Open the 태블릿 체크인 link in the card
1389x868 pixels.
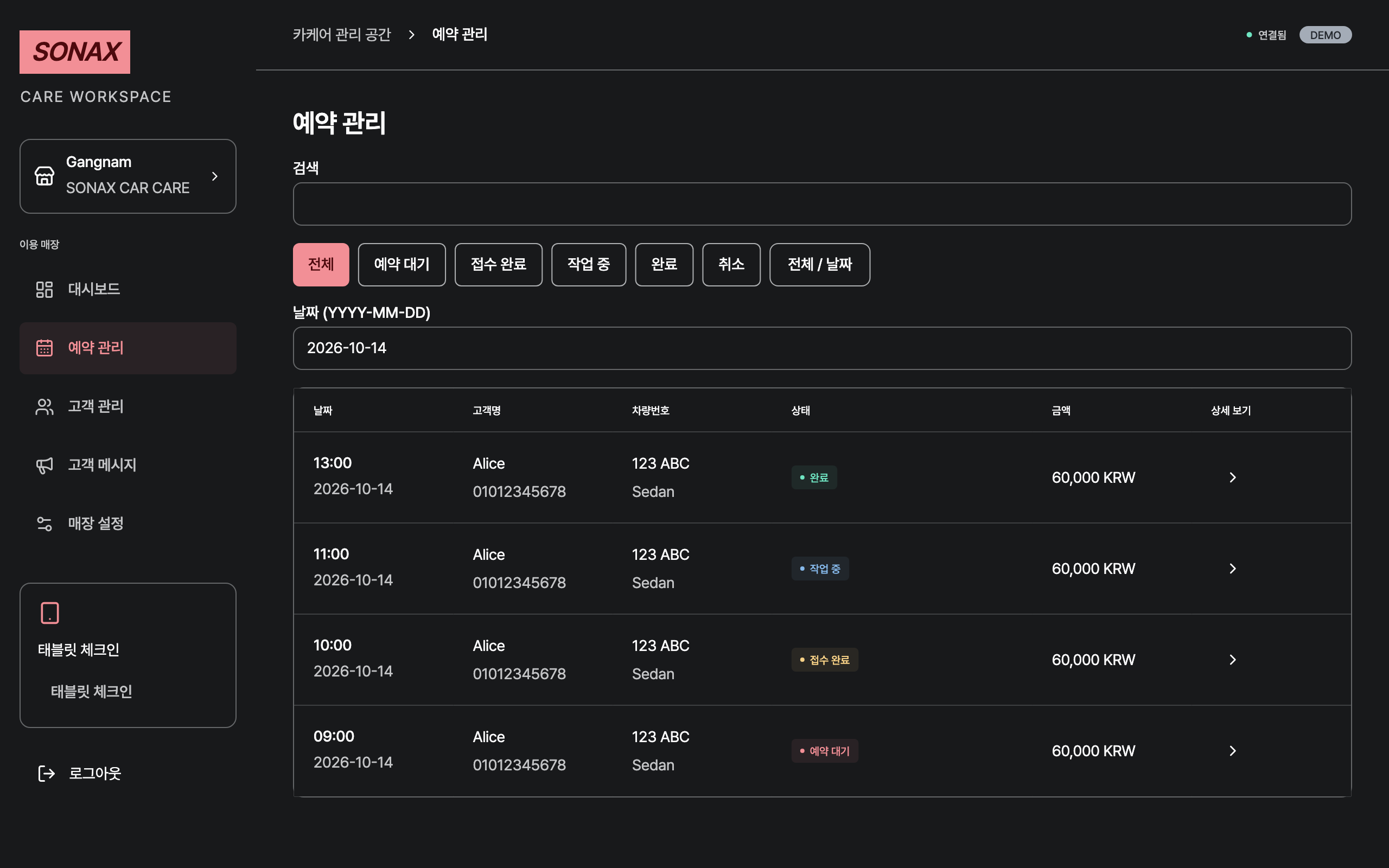point(91,691)
